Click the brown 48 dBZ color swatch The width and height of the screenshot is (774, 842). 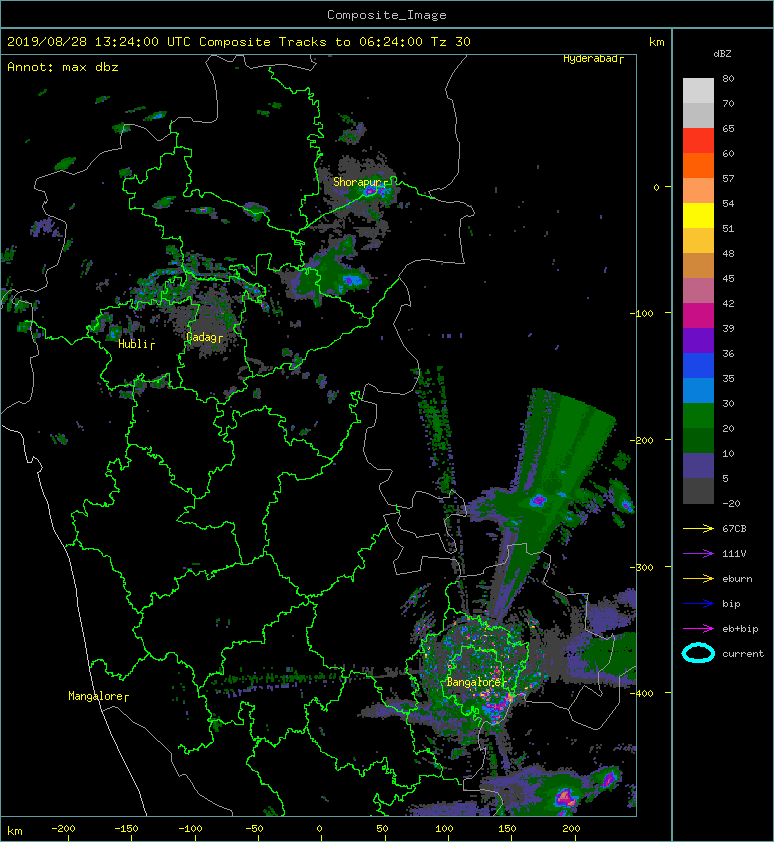(x=698, y=265)
